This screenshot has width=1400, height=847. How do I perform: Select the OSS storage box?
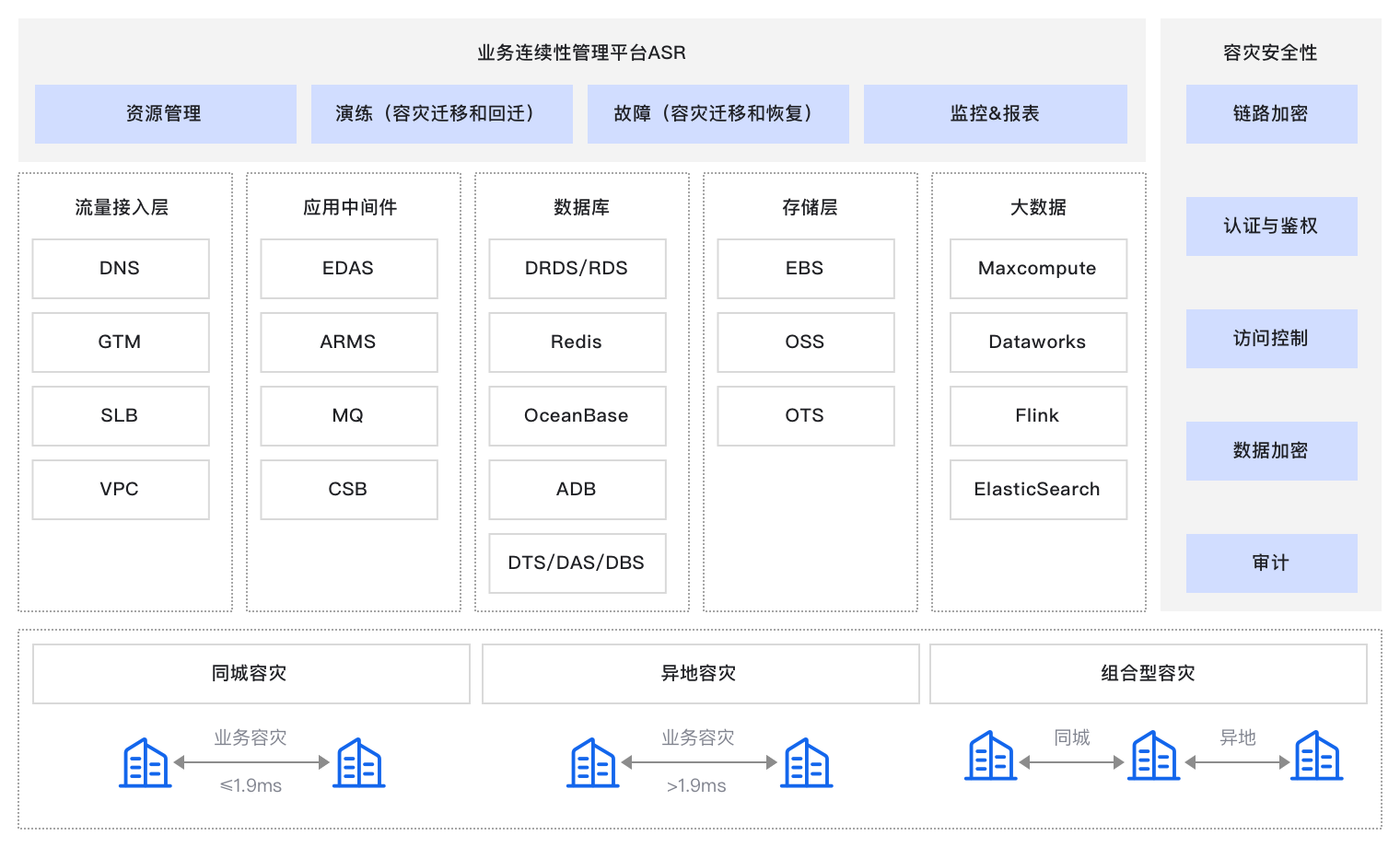click(x=806, y=342)
